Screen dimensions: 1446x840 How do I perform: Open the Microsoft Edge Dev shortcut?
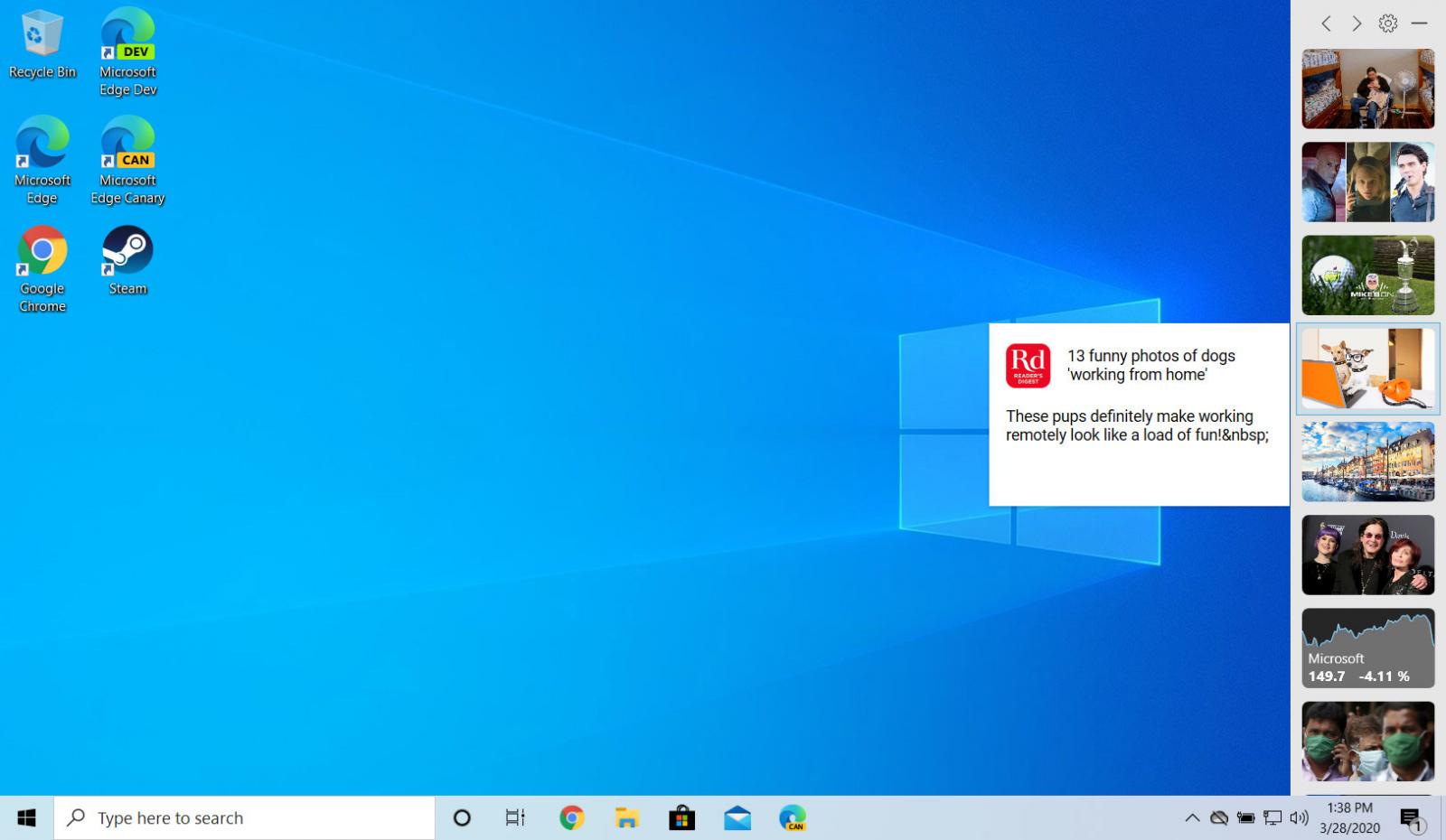click(127, 52)
